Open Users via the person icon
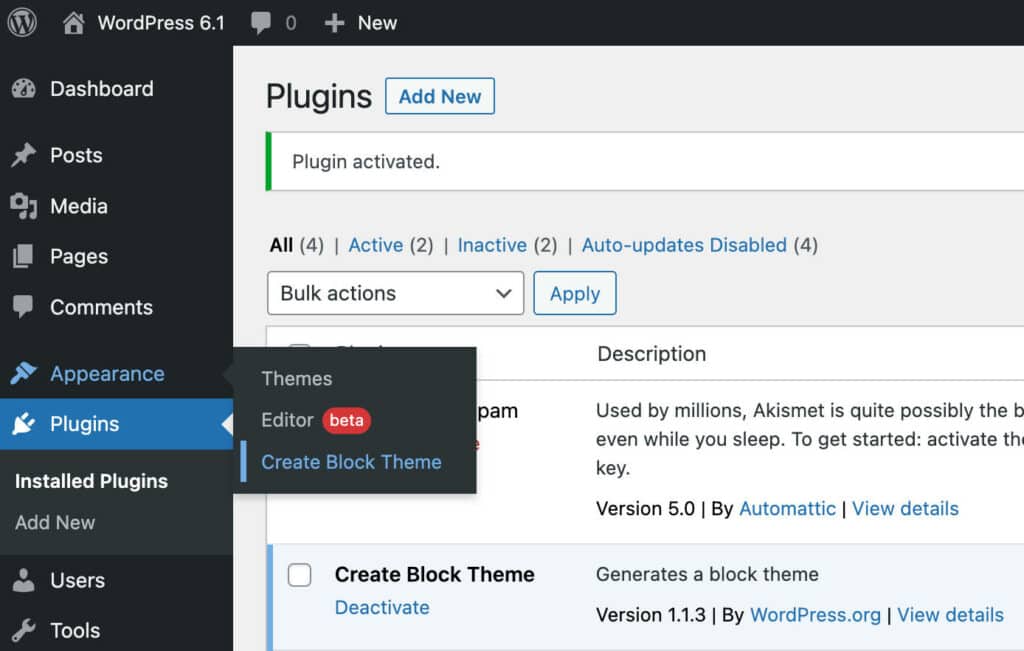This screenshot has width=1024, height=651. pyautogui.click(x=25, y=580)
